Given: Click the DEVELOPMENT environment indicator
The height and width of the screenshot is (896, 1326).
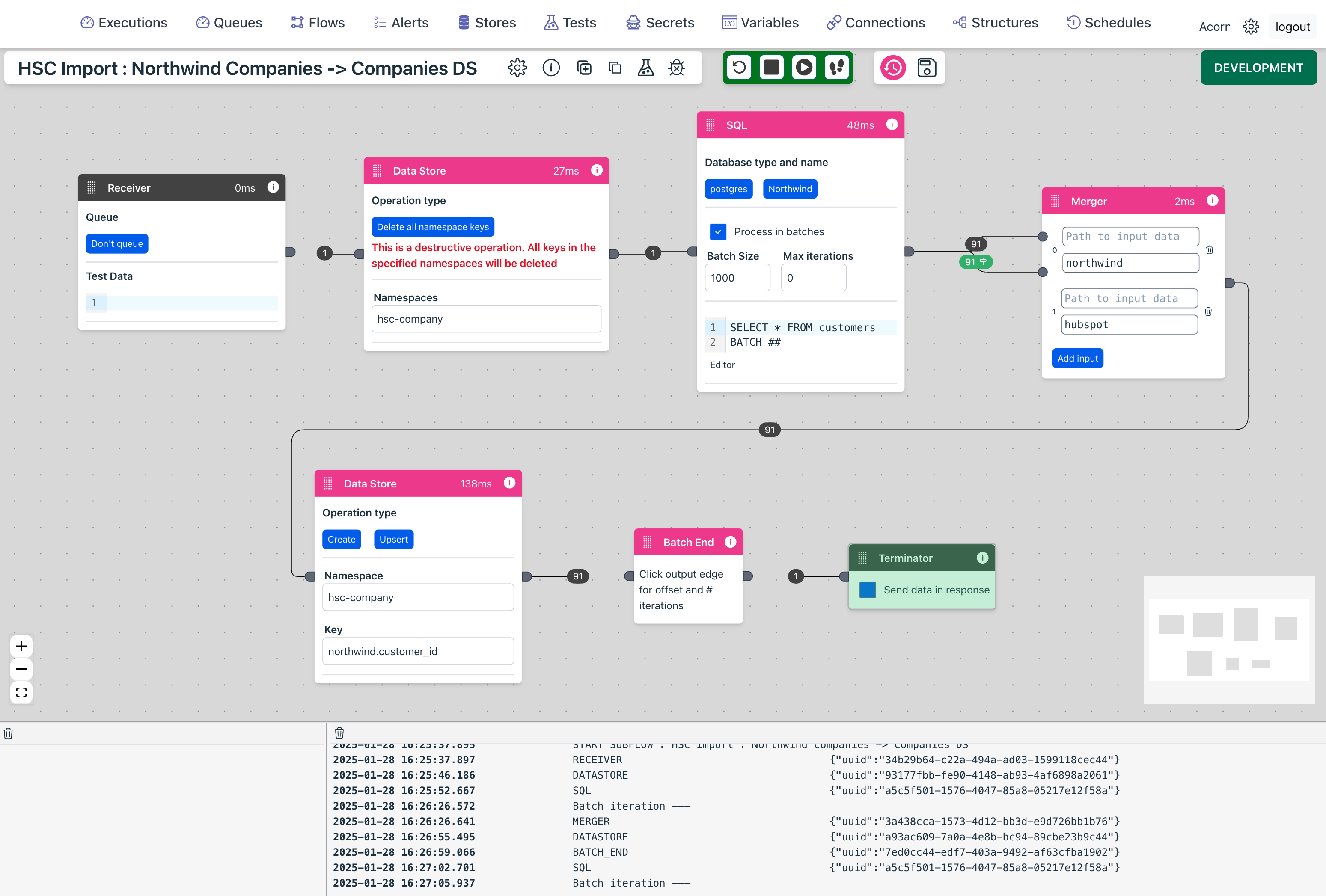Looking at the screenshot, I should tap(1259, 67).
